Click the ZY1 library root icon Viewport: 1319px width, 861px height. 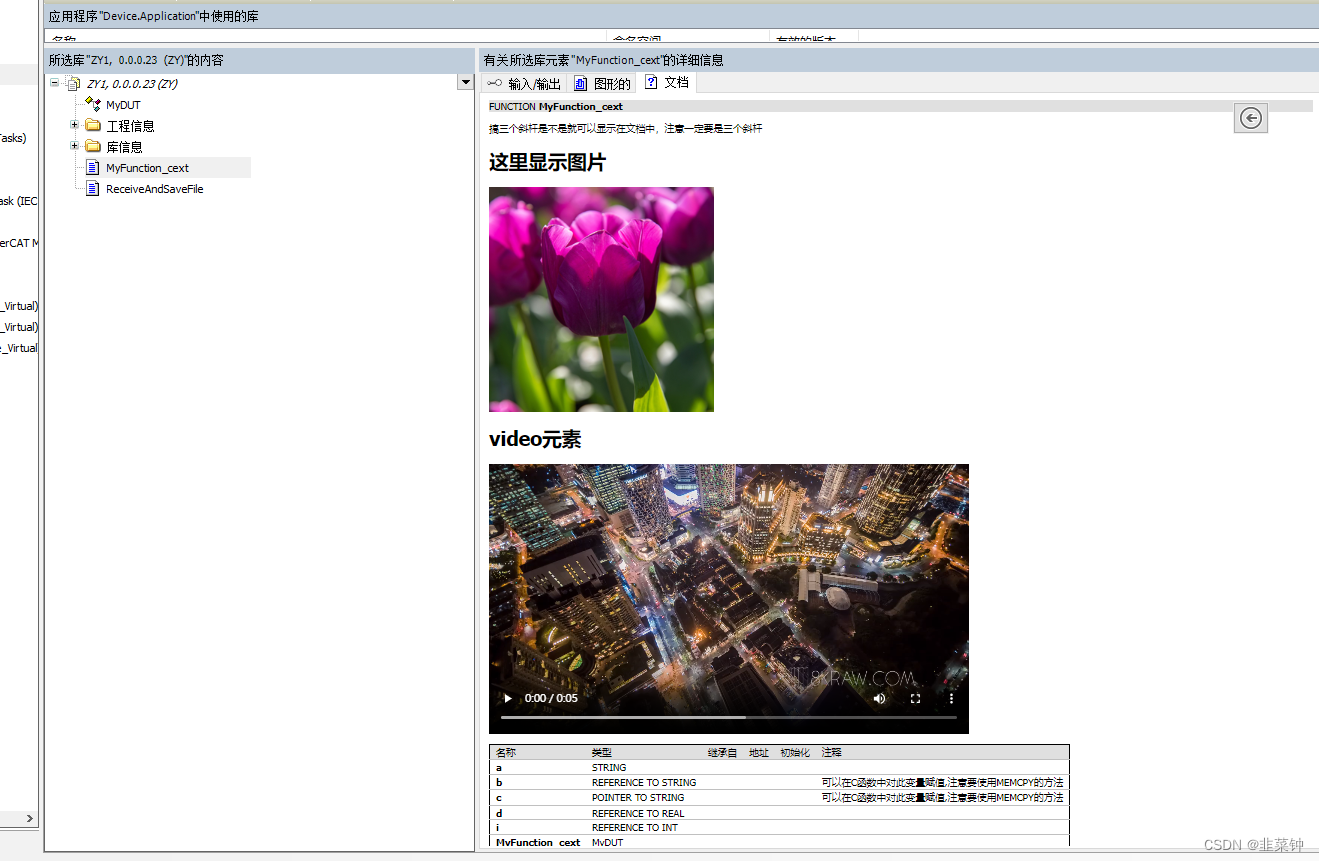(x=72, y=84)
